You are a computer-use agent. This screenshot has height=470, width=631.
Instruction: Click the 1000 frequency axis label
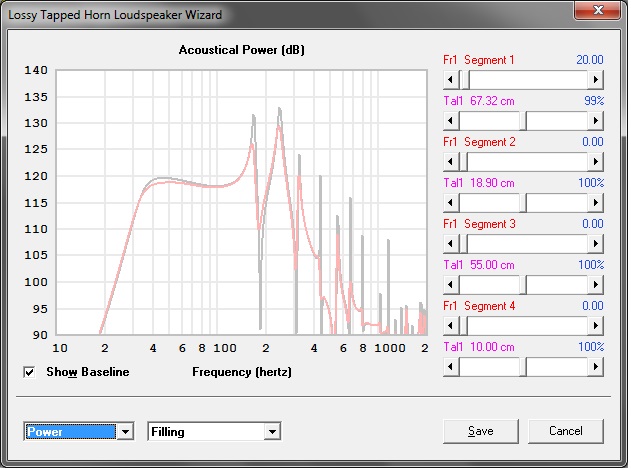[390, 348]
